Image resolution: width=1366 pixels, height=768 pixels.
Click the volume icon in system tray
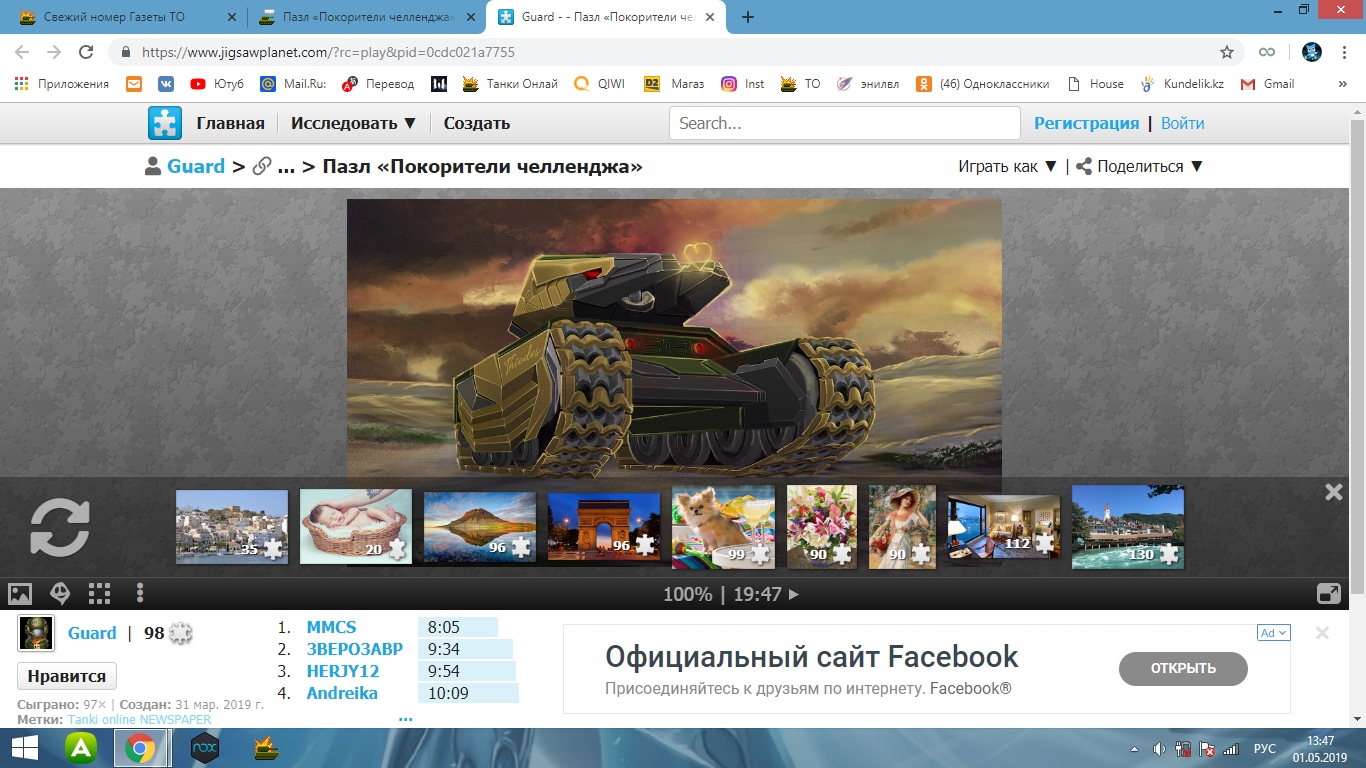click(1159, 749)
